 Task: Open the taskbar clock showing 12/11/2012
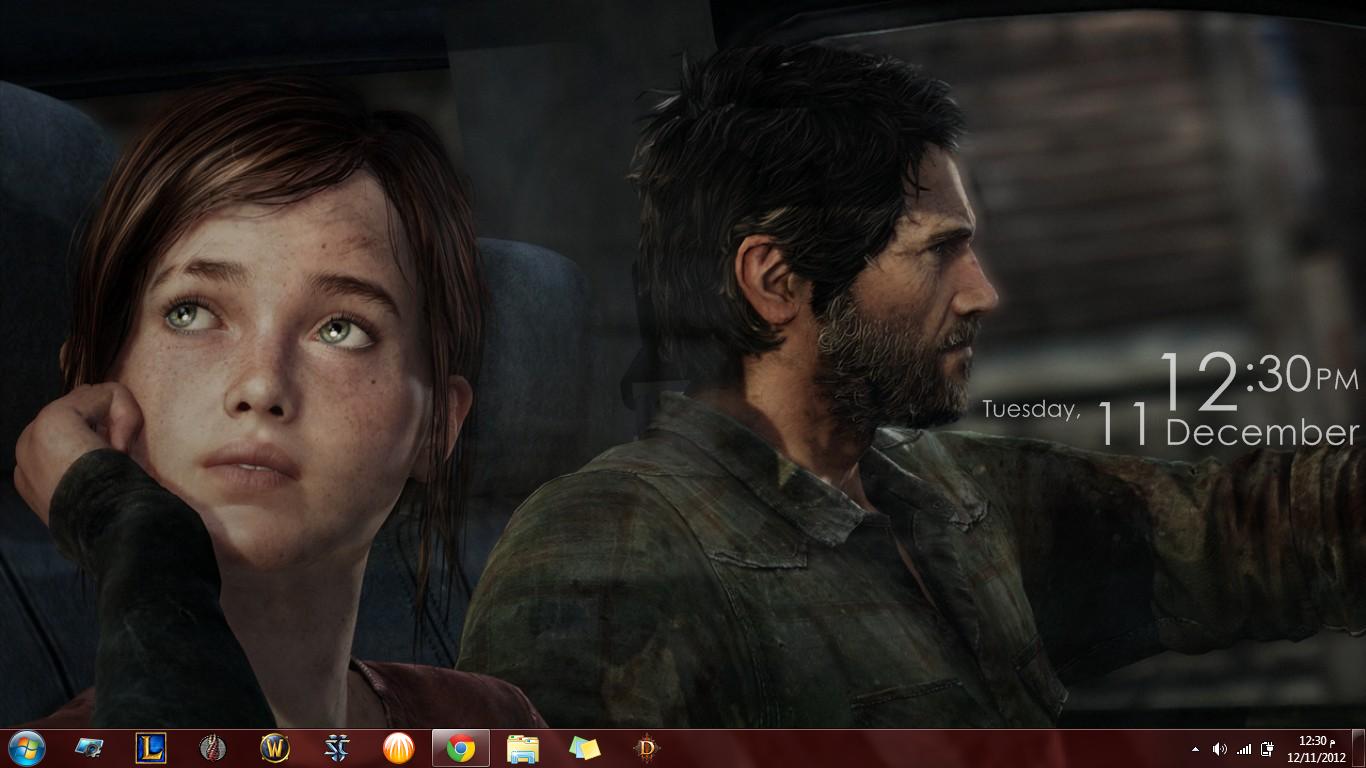click(1315, 748)
